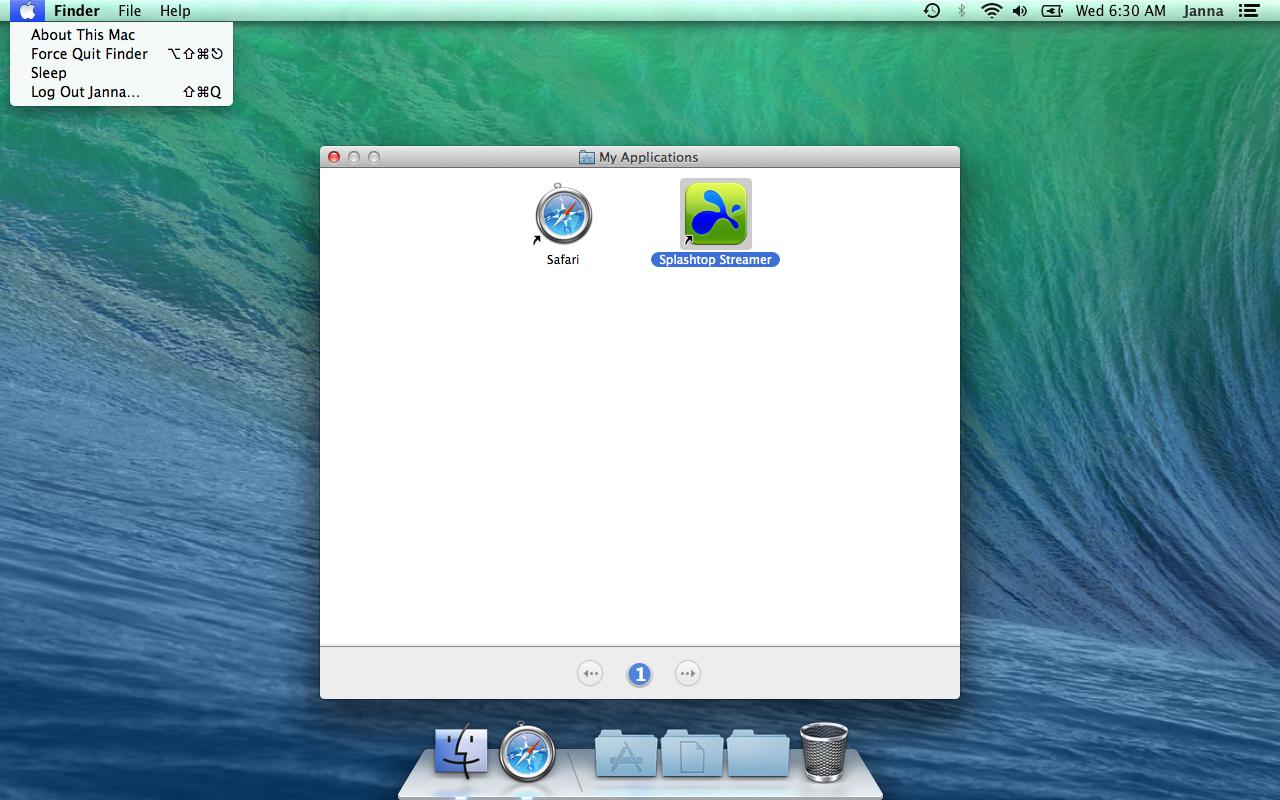Click the battery status icon
Viewport: 1280px width, 800px height.
[x=1051, y=11]
